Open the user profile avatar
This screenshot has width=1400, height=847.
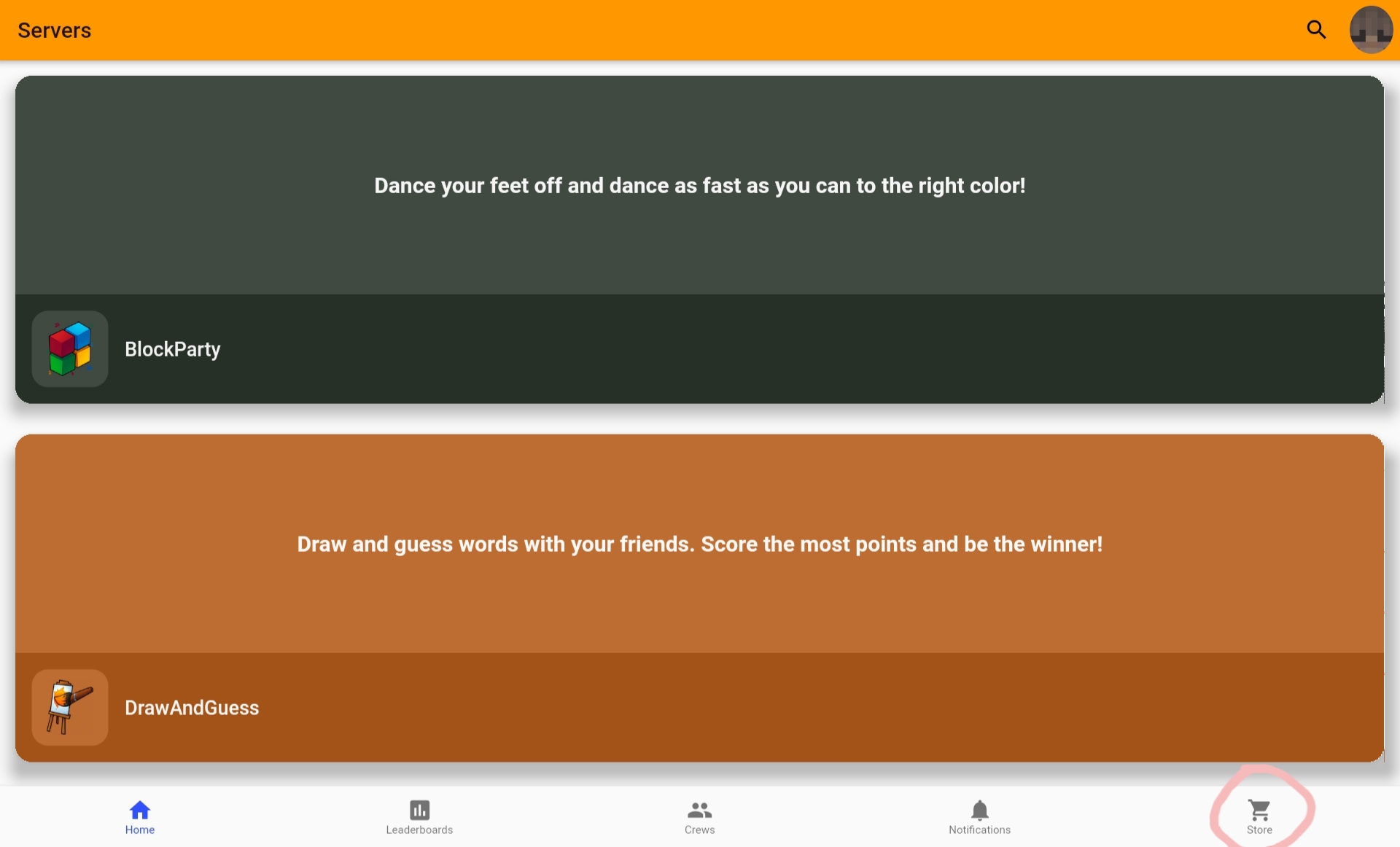(1371, 30)
